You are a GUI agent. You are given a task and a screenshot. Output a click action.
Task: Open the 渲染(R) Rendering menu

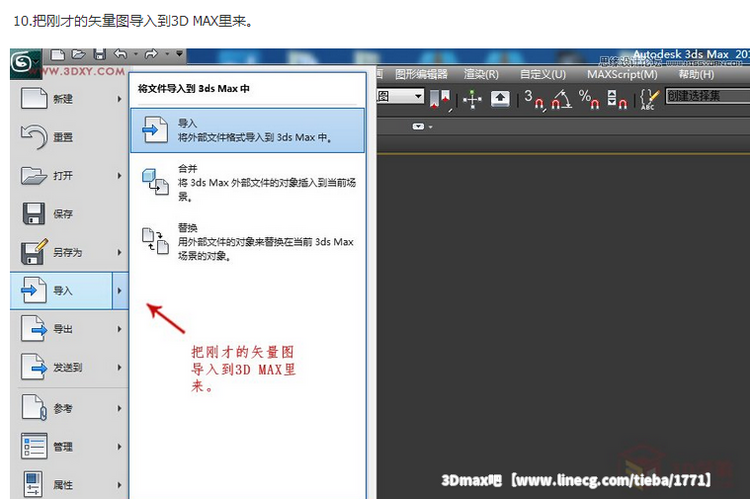pyautogui.click(x=481, y=74)
